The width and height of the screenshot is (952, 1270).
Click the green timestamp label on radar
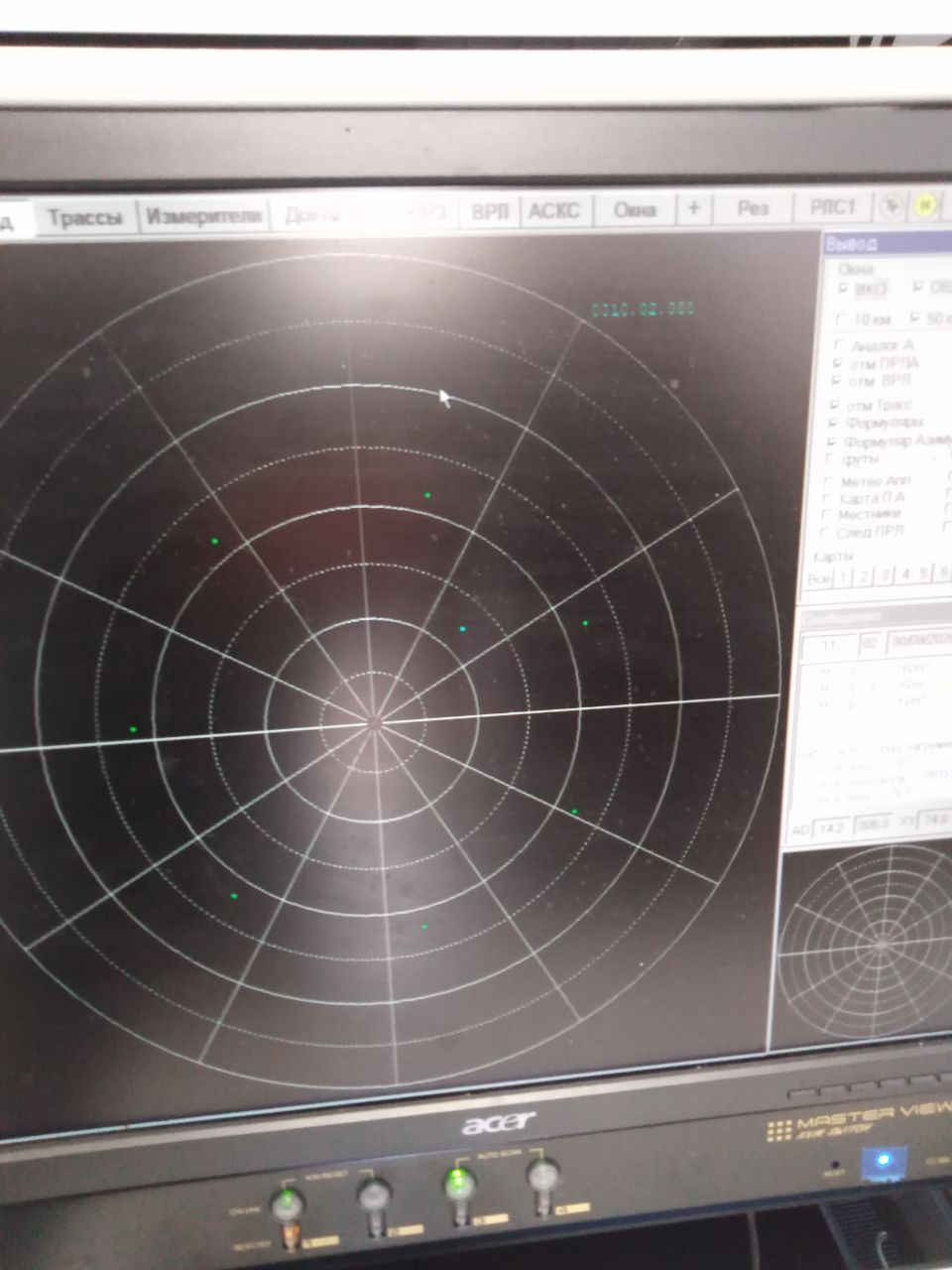click(x=644, y=310)
